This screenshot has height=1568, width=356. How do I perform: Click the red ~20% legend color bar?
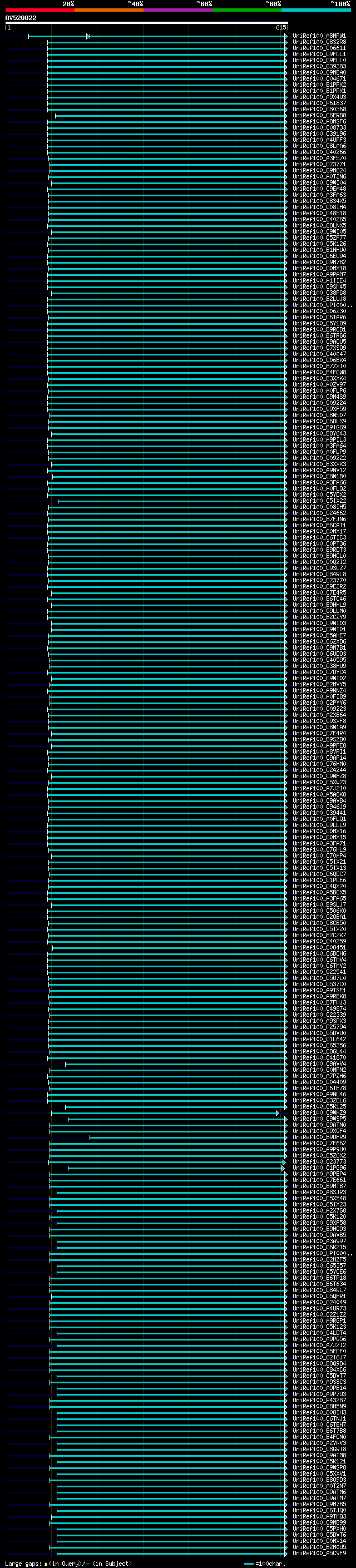click(x=39, y=11)
